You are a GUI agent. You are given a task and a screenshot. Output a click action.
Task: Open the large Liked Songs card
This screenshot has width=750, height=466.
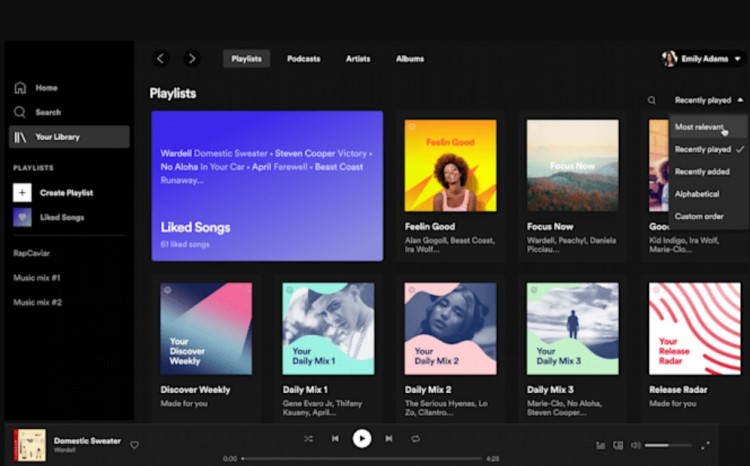[267, 186]
